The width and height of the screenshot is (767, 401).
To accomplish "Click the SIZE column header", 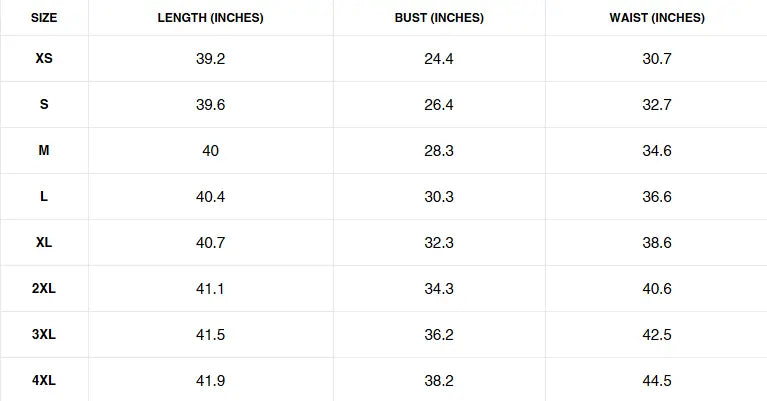I will tap(44, 18).
